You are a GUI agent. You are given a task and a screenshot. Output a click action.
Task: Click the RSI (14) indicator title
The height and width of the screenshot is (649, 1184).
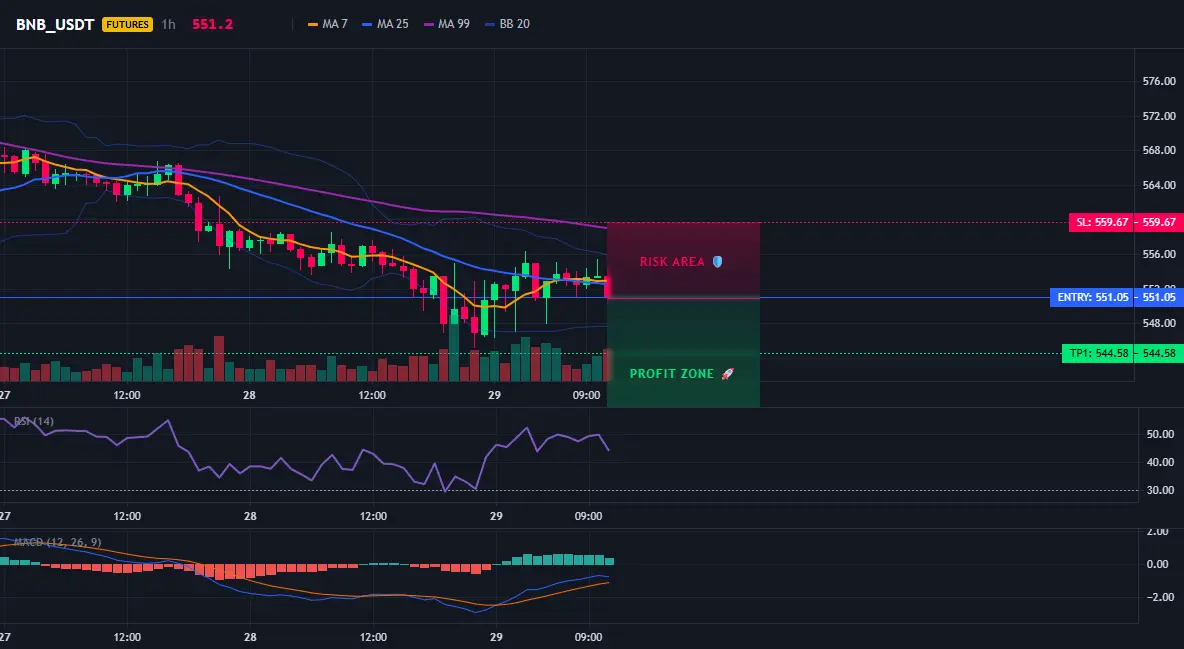34,421
